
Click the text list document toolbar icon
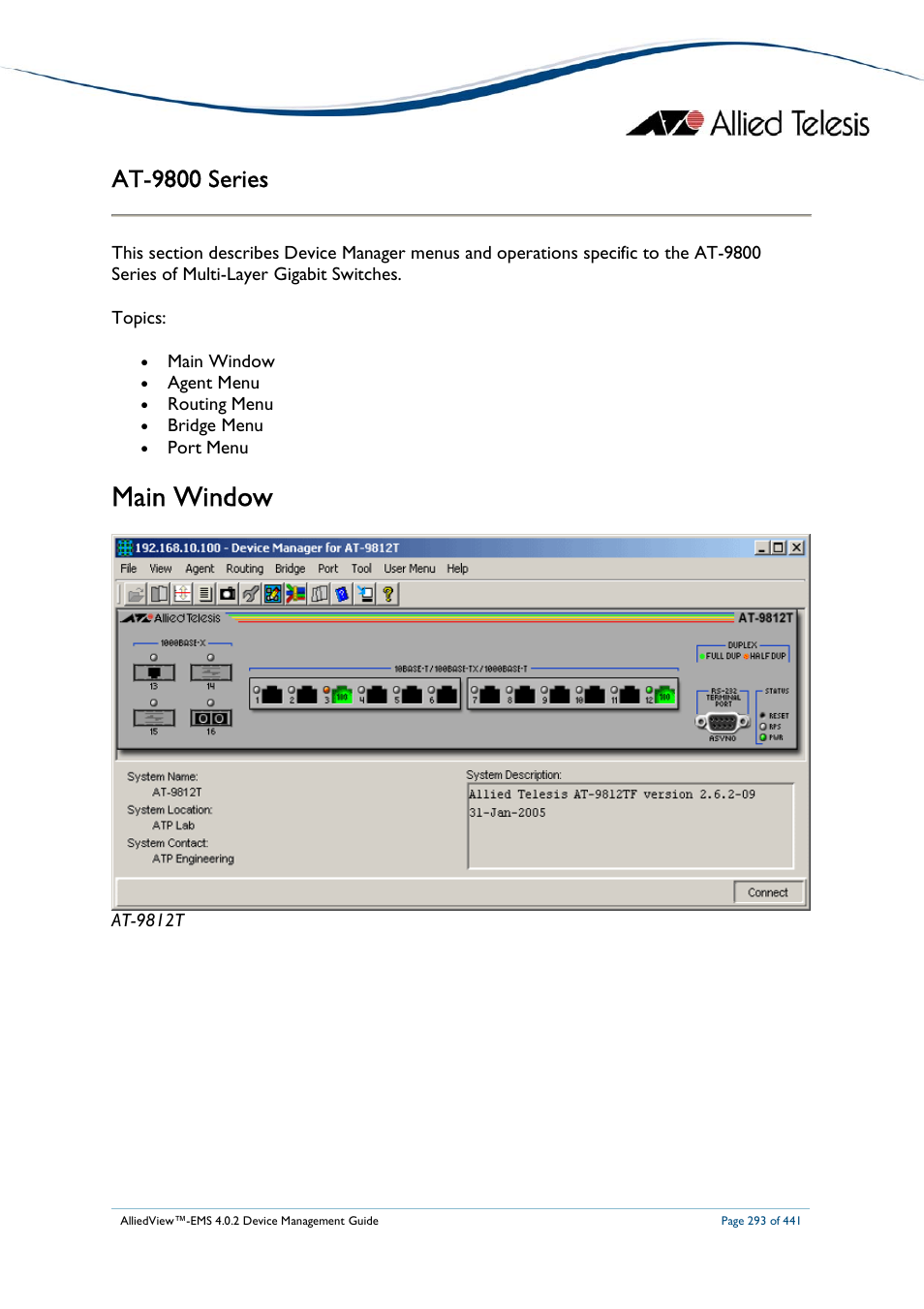point(204,594)
